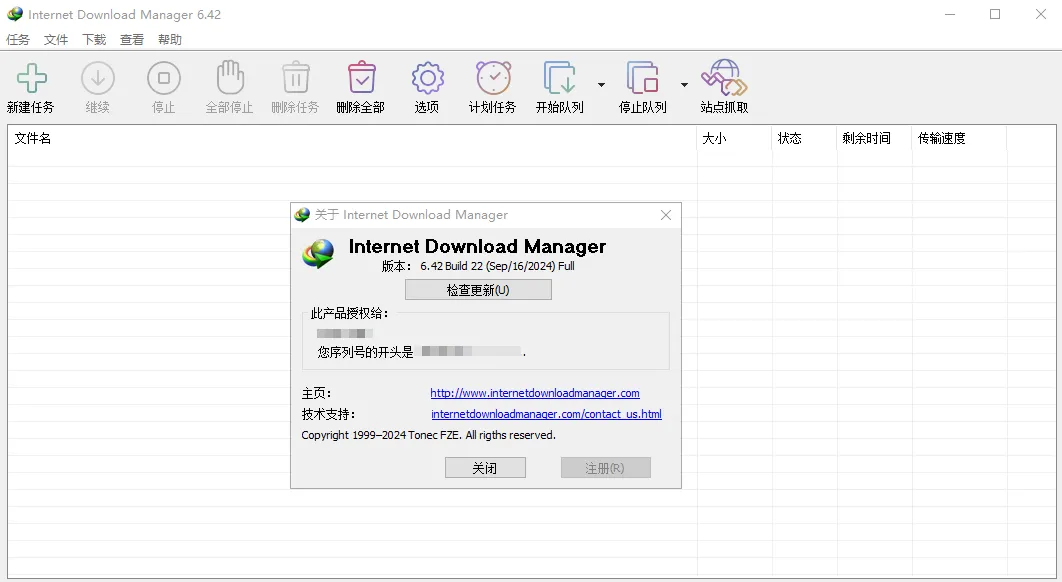1062x582 pixels.
Task: Open the 文件 menu
Action: (56, 40)
